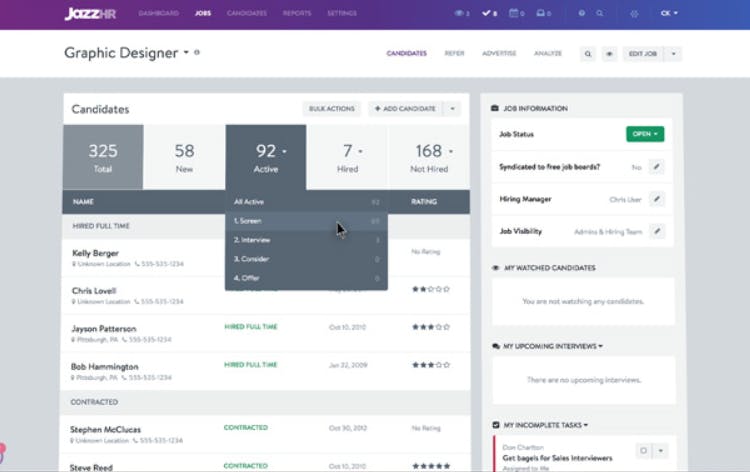Open the green Open job status dropdown
The image size is (750, 472).
tap(645, 134)
